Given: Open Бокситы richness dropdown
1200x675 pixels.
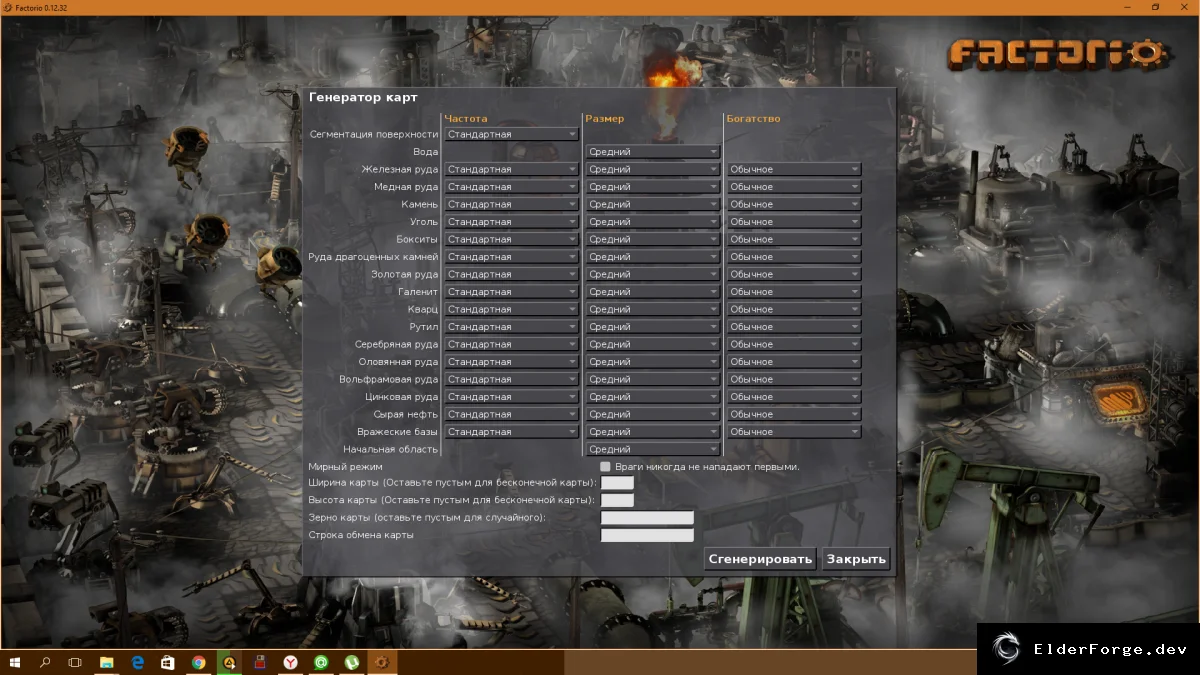Looking at the screenshot, I should pos(794,239).
